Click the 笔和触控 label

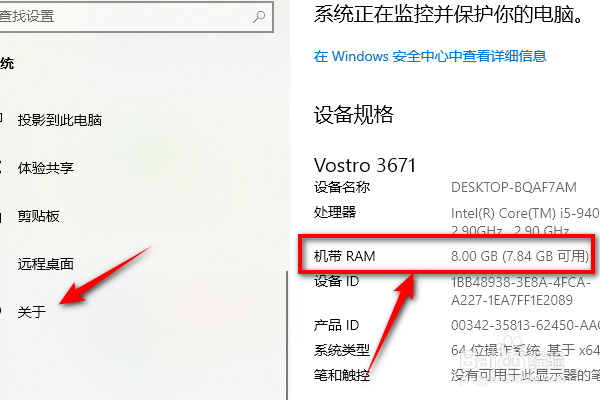tap(342, 375)
